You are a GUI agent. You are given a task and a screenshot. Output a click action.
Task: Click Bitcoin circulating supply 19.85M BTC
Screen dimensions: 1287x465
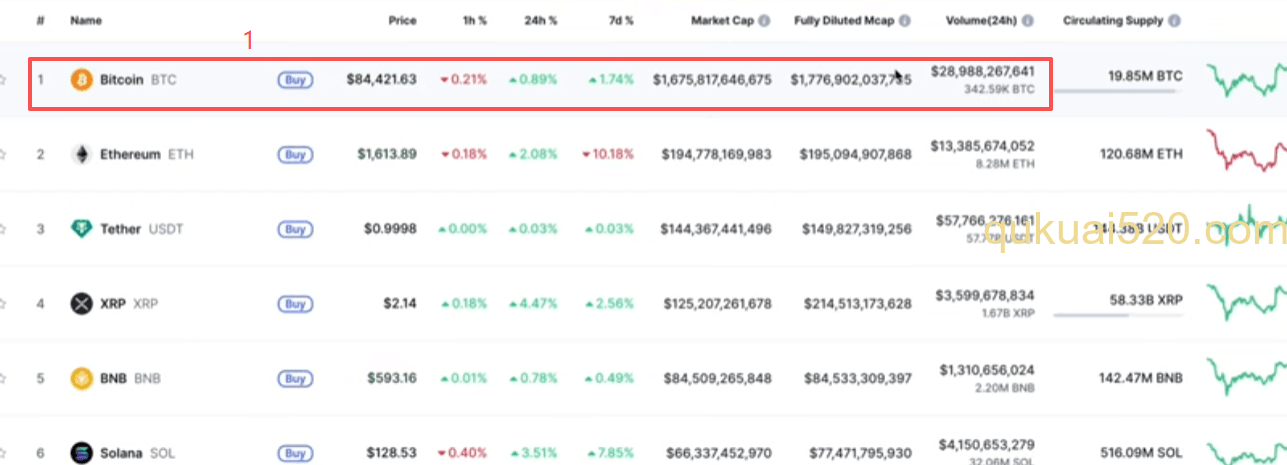(x=1146, y=76)
